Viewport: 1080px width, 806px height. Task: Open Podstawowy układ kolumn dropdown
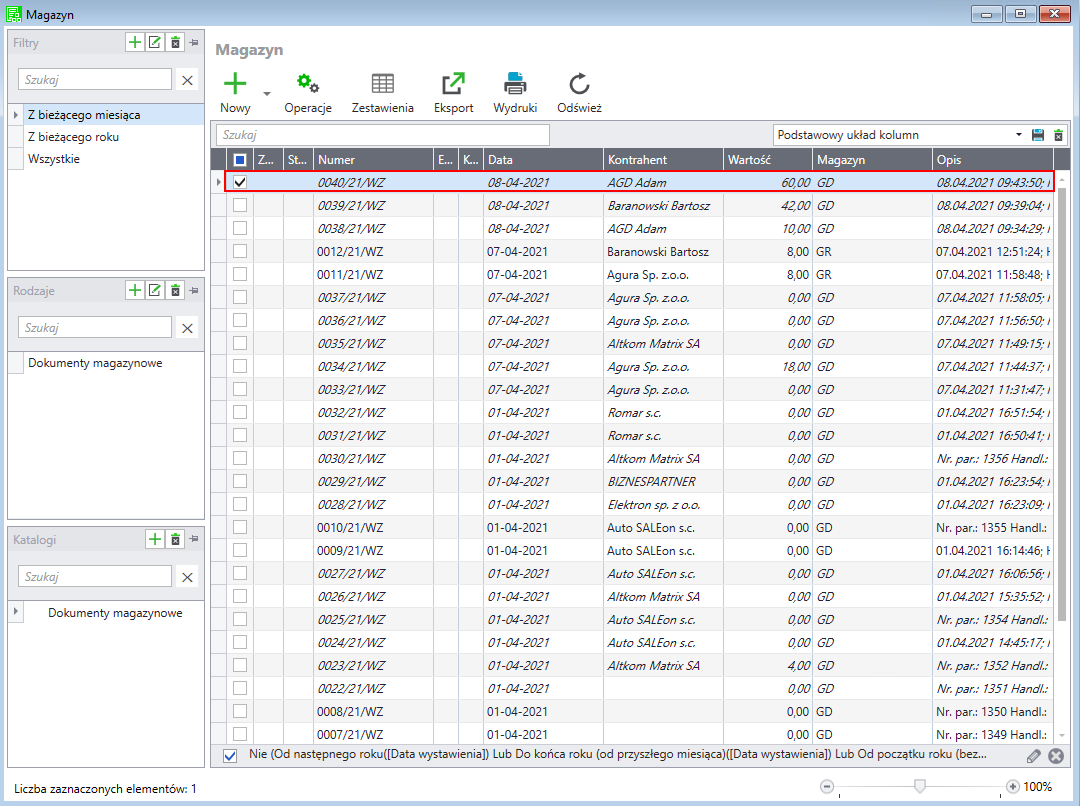1018,135
